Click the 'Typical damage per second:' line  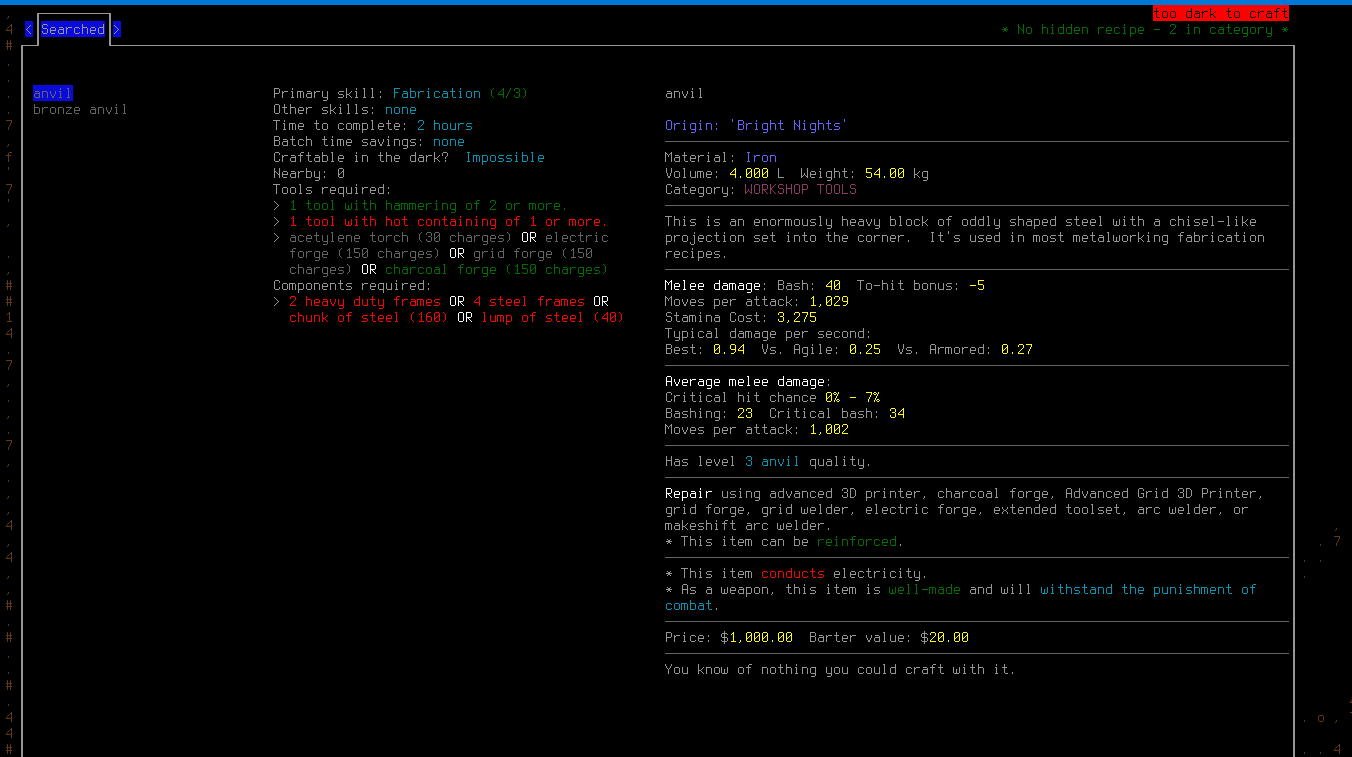coord(769,334)
